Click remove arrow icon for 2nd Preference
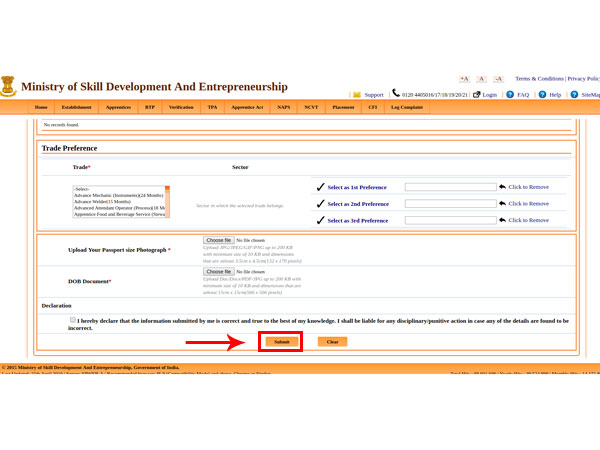This screenshot has width=600, height=450. (502, 203)
